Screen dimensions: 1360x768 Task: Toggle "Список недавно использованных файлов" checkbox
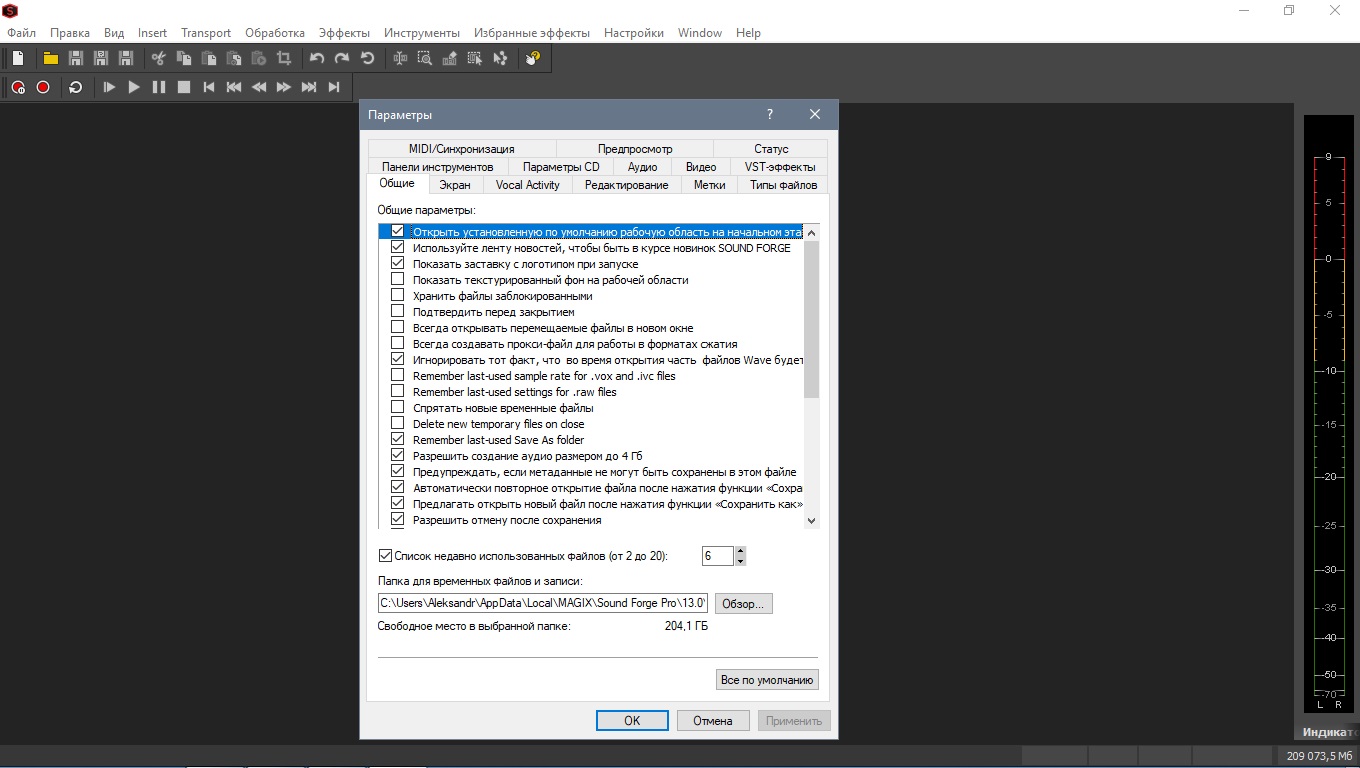point(385,556)
